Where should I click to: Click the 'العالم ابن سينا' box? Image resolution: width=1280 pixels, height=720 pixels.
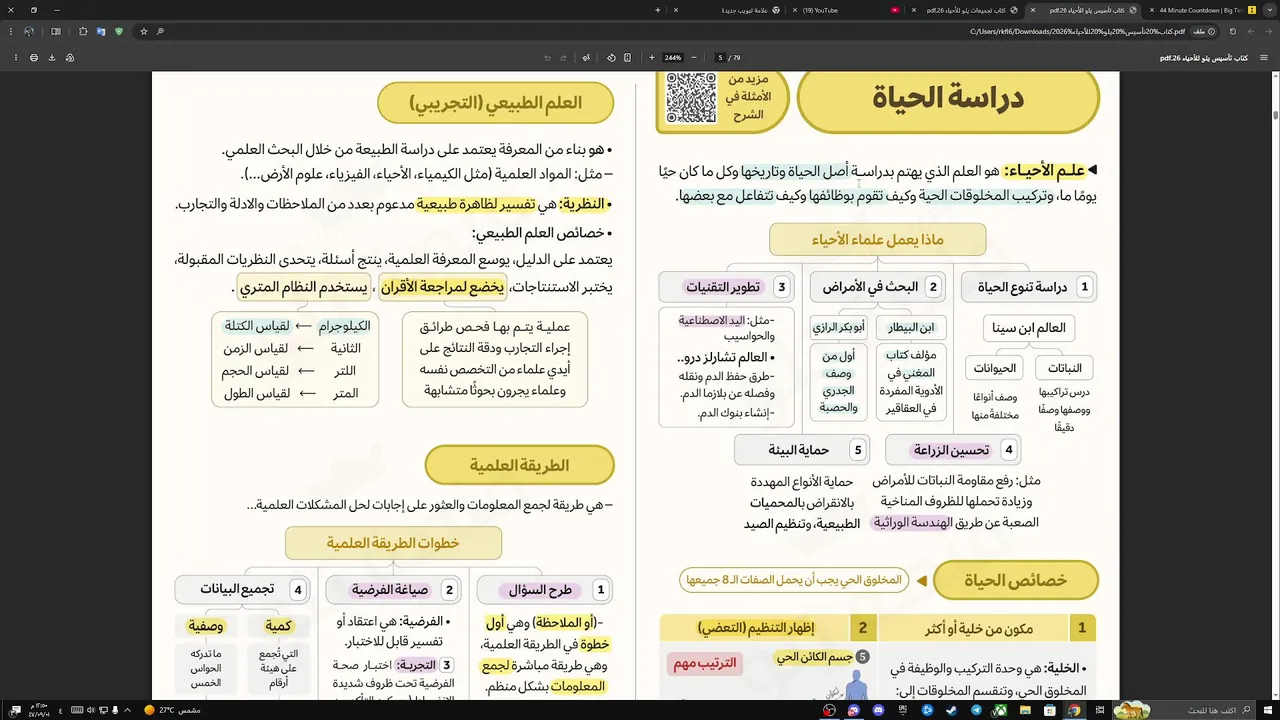coord(1029,328)
